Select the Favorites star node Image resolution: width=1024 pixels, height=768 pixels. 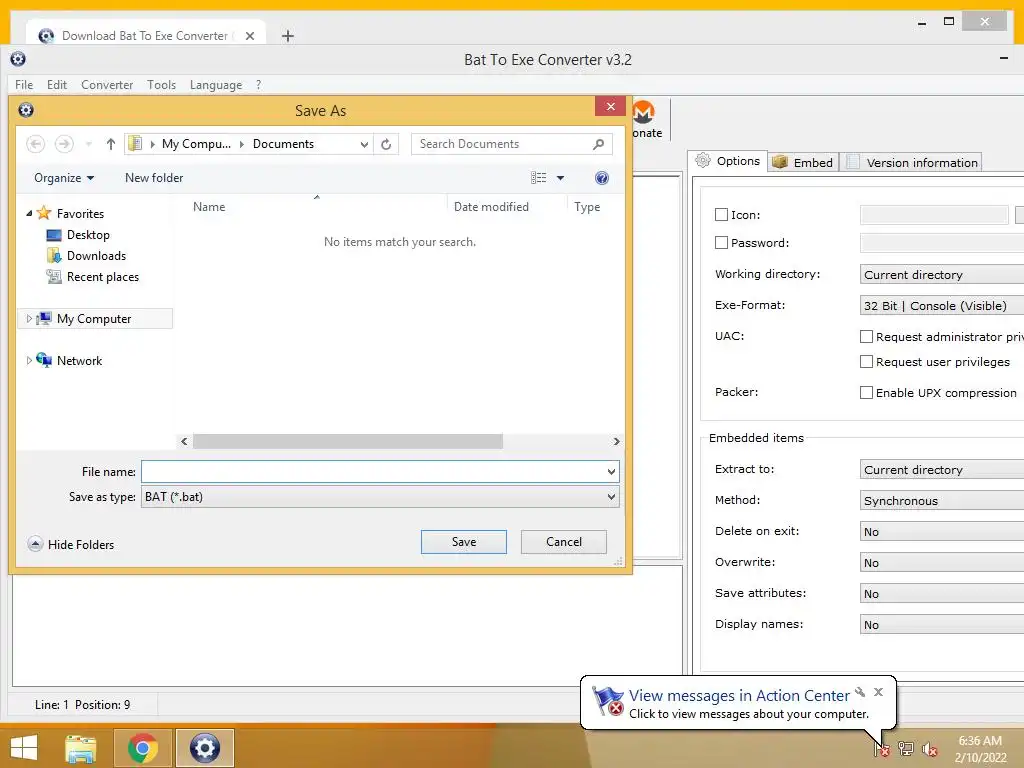[44, 213]
